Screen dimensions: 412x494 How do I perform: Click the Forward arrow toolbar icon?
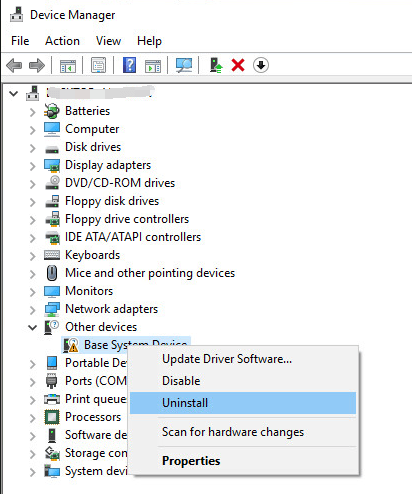[x=37, y=65]
